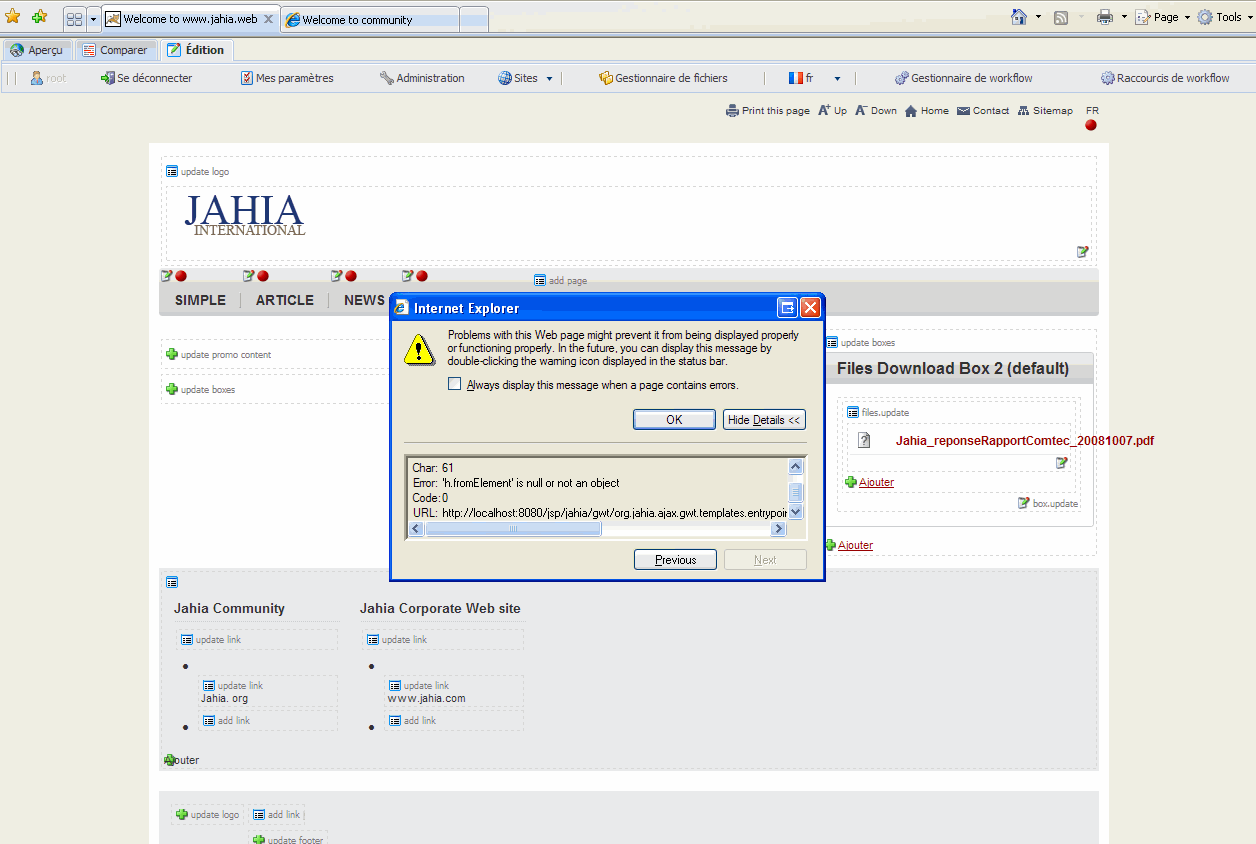Open the Administration toolbar item
The width and height of the screenshot is (1256, 844).
(422, 78)
